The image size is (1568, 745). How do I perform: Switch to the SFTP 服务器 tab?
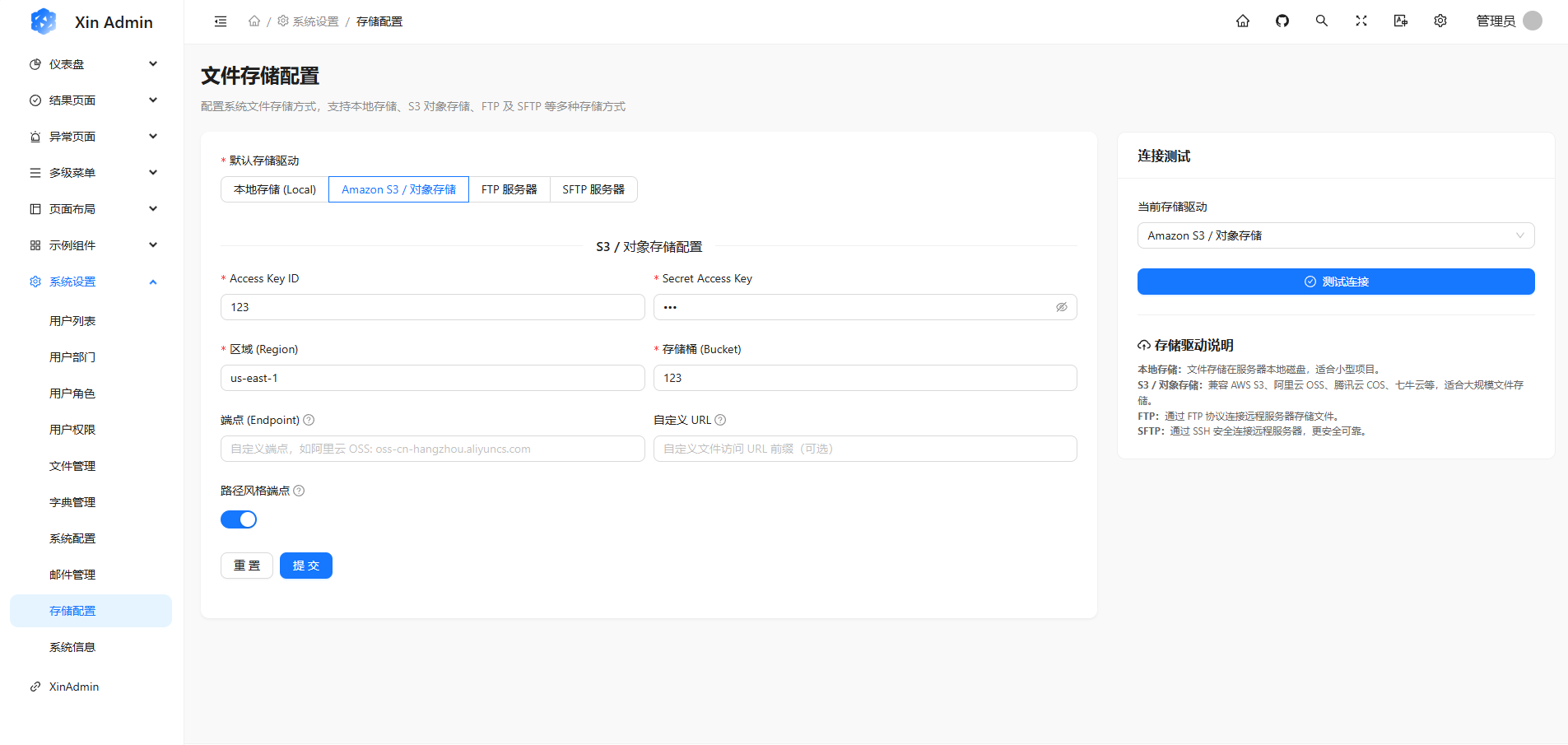click(593, 189)
